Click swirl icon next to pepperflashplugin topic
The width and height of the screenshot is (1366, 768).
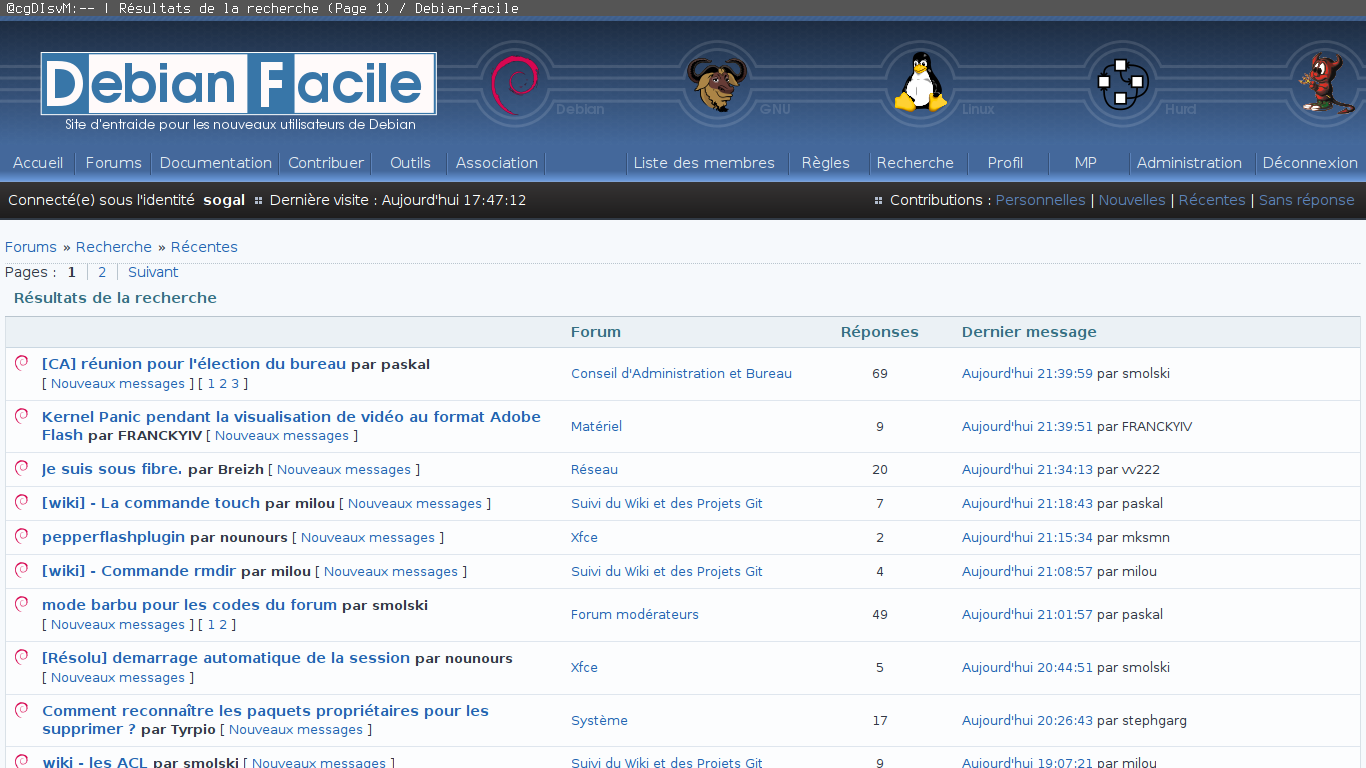click(22, 536)
